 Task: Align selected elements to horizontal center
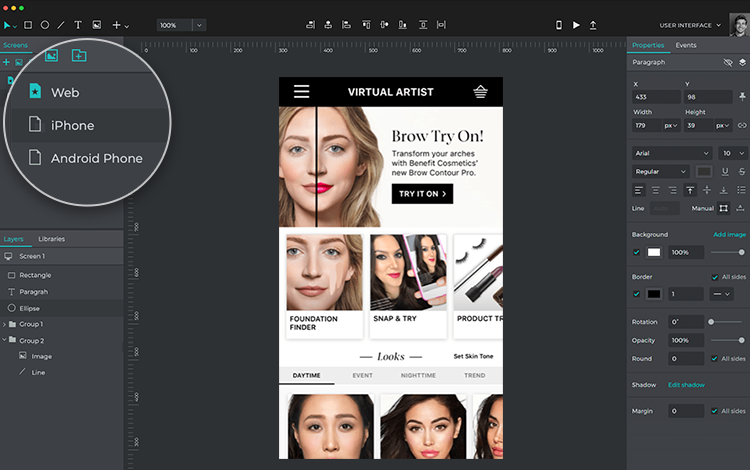[x=328, y=25]
